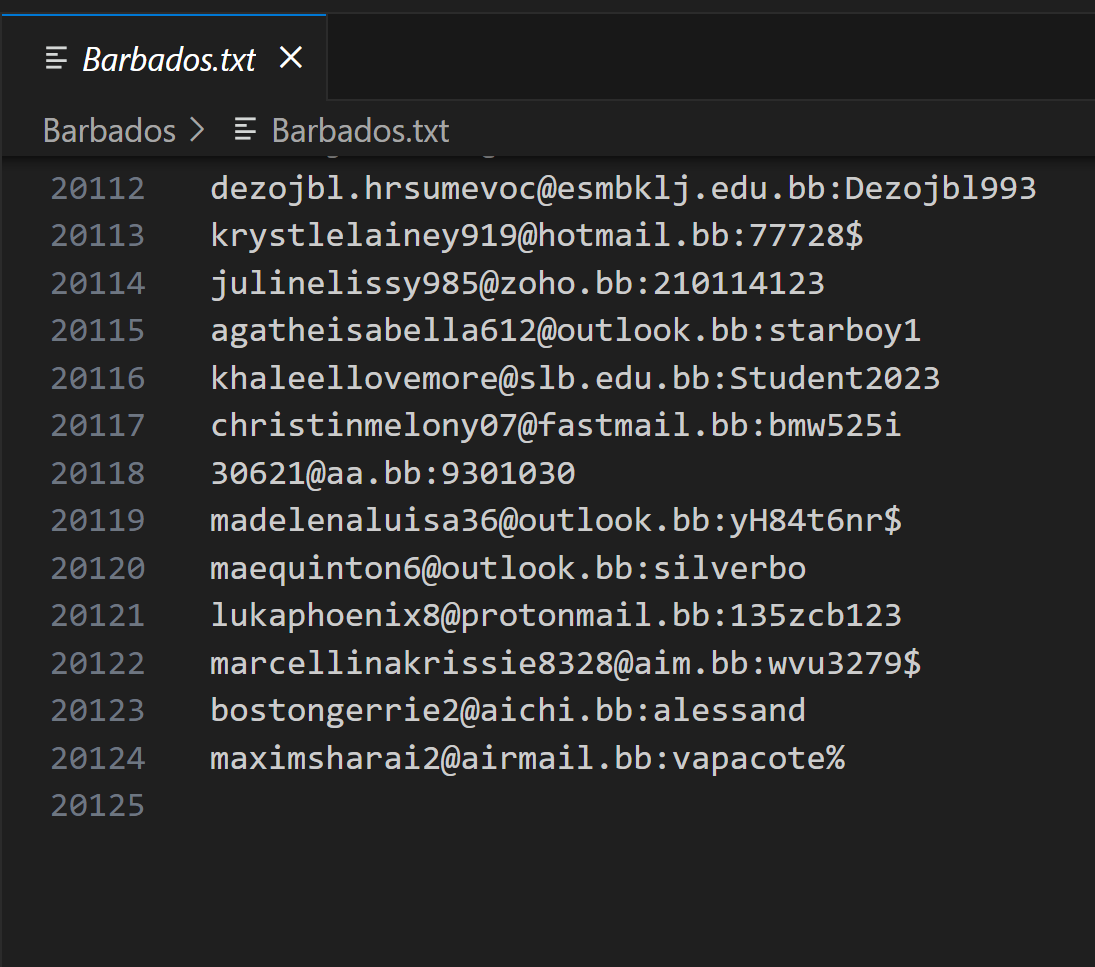Viewport: 1095px width, 967px height.
Task: Close the Barbados.txt editor tab
Action: click(x=290, y=59)
